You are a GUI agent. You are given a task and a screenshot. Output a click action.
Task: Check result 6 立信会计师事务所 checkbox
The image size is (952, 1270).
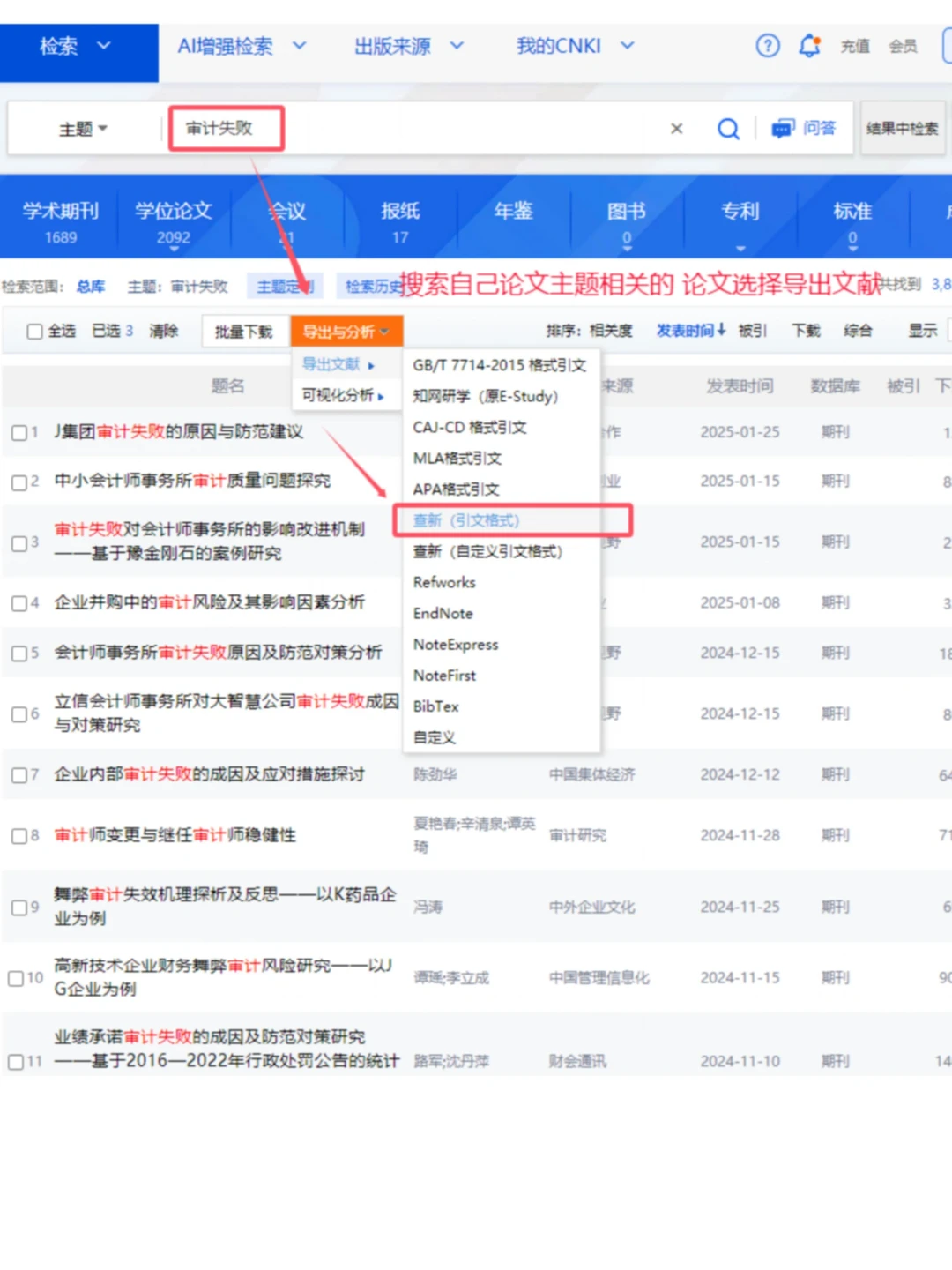pos(19,714)
